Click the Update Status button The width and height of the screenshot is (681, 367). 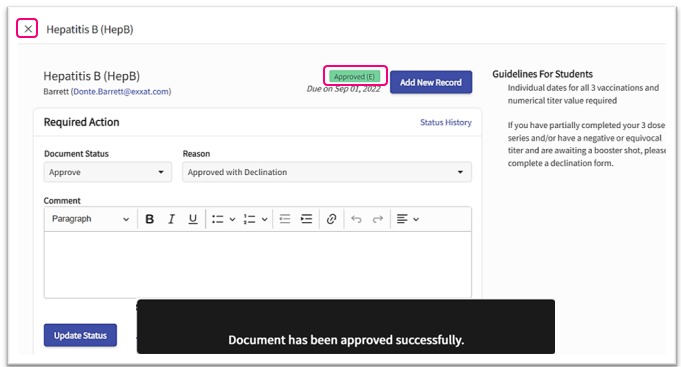80,335
